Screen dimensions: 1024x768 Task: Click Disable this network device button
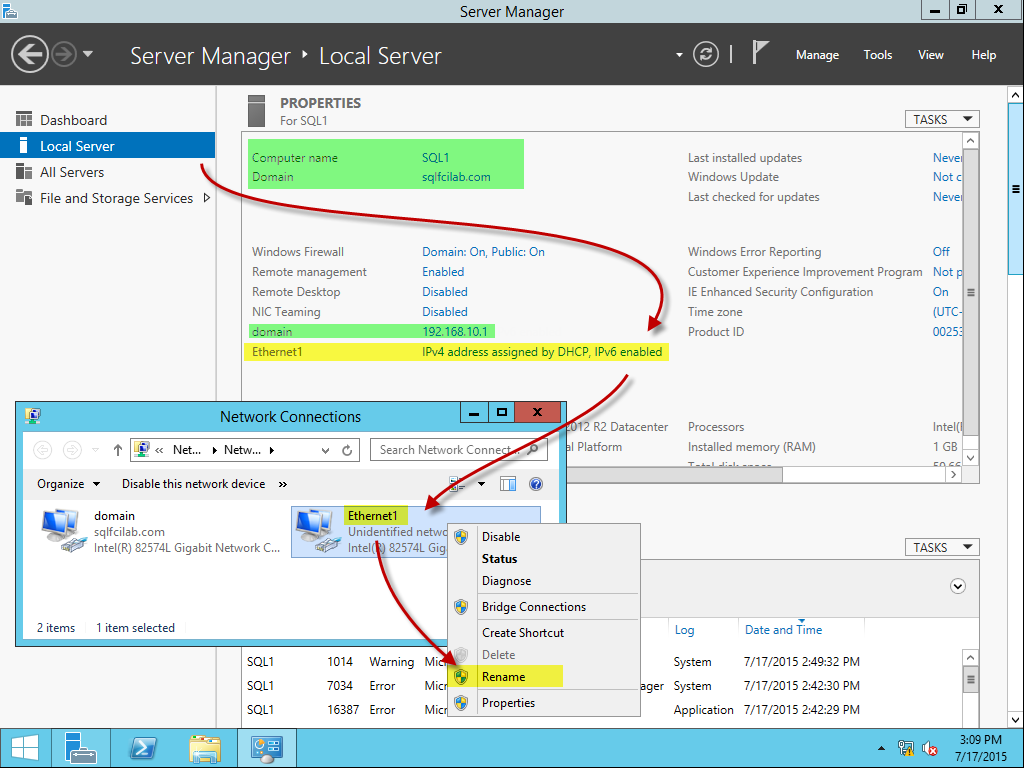pos(193,484)
